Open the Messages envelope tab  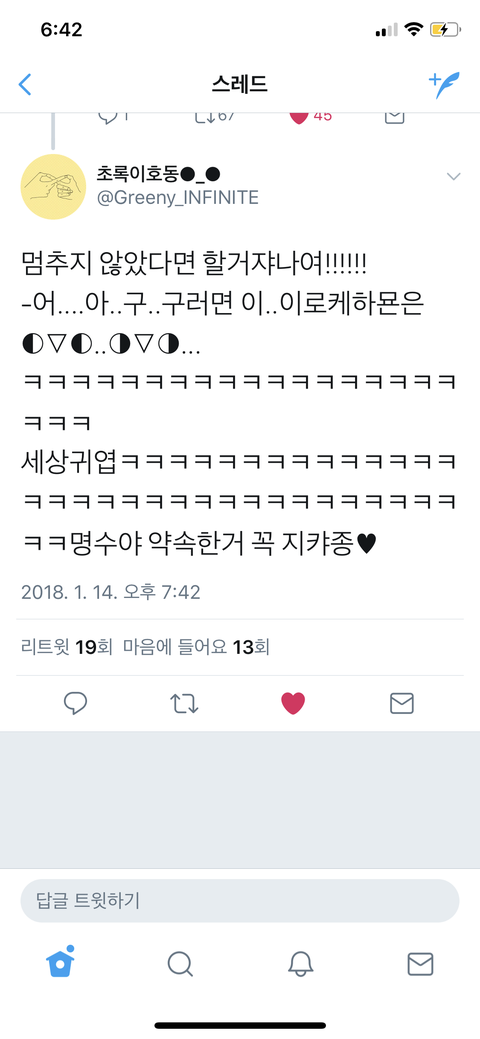[420, 964]
